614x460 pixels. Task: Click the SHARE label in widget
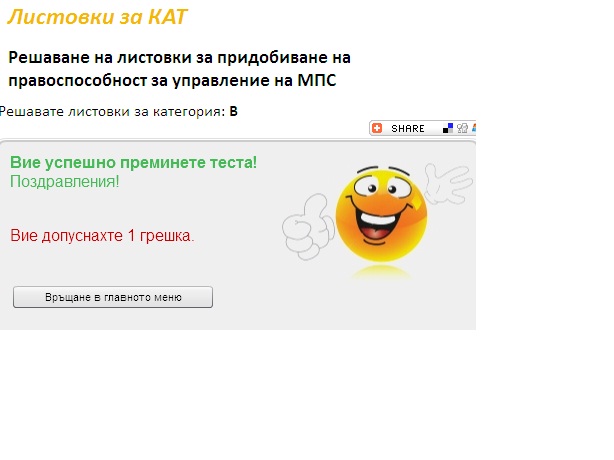pos(408,128)
